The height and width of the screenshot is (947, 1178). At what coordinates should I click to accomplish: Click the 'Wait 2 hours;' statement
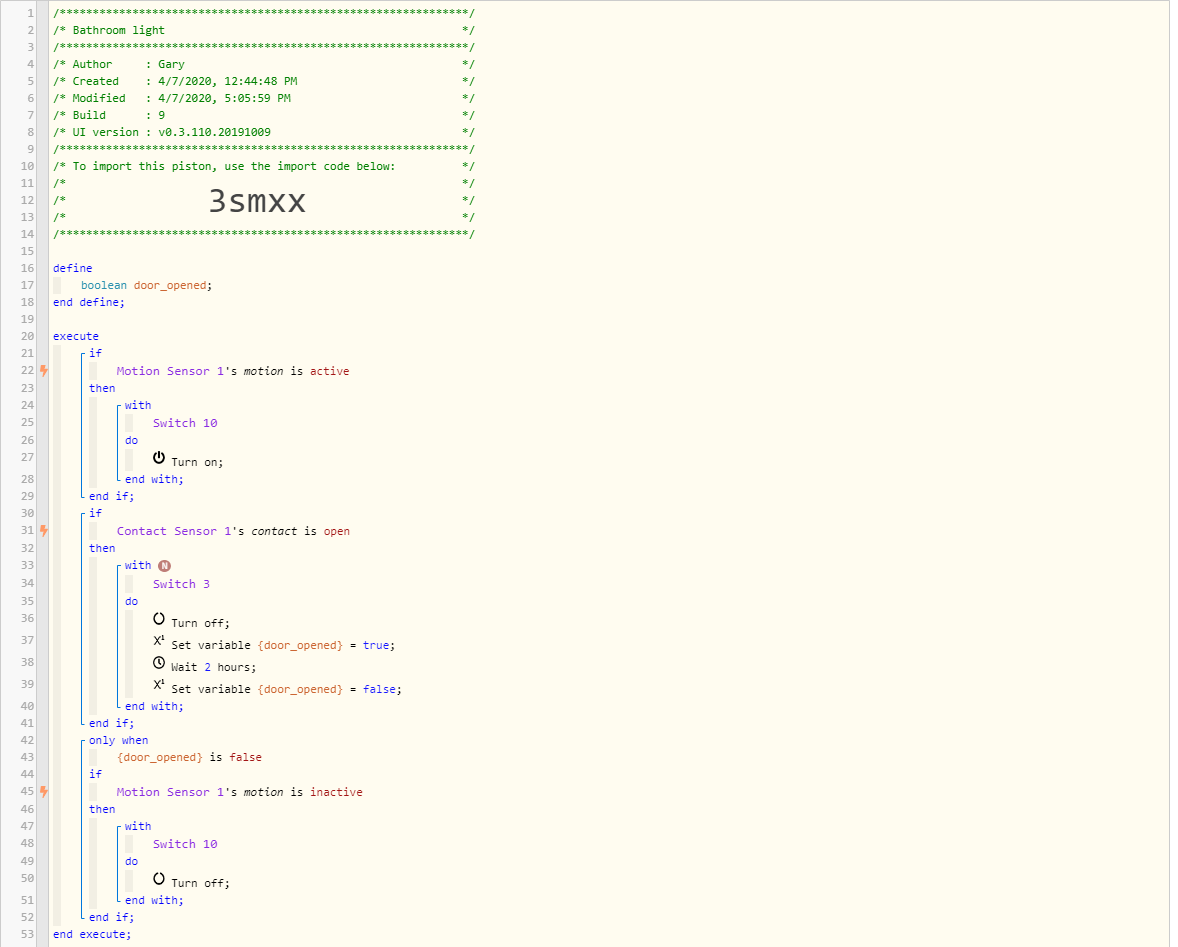(213, 667)
